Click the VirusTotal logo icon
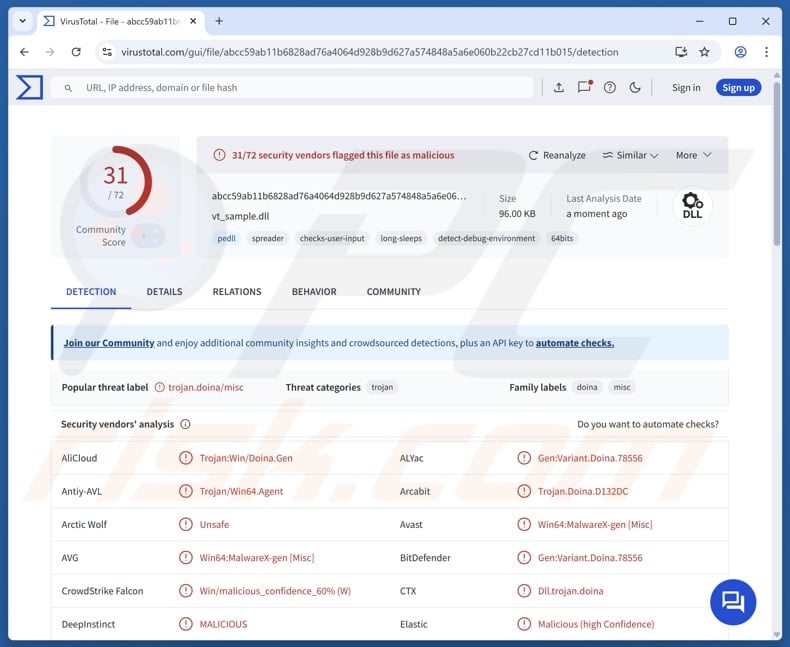Image resolution: width=790 pixels, height=647 pixels. [29, 87]
